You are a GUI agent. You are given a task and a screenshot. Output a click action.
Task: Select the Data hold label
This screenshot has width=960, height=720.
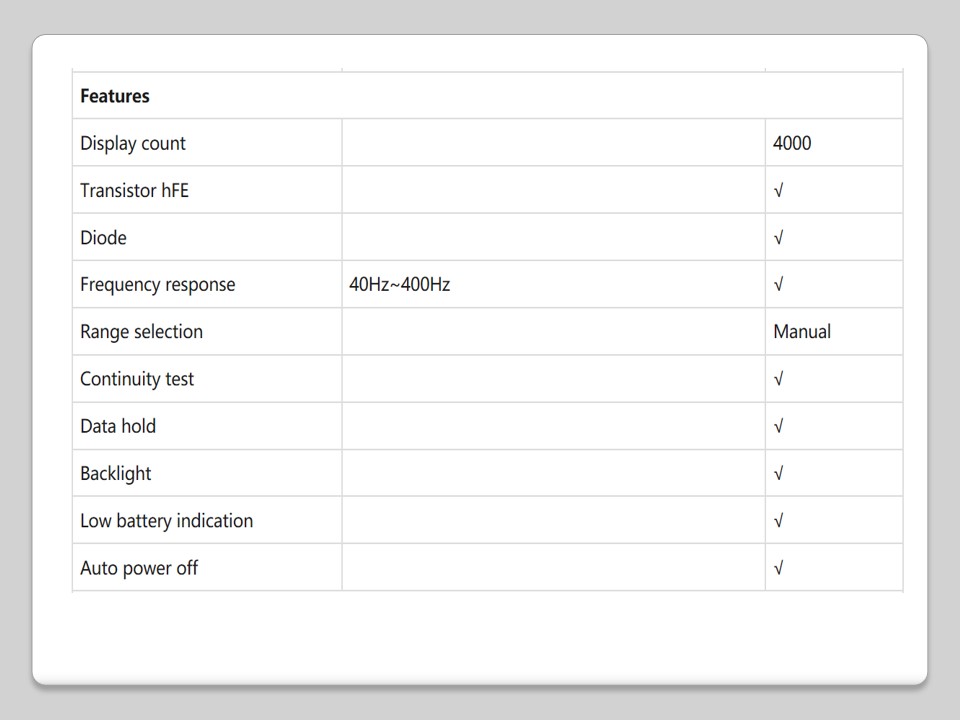coord(118,426)
